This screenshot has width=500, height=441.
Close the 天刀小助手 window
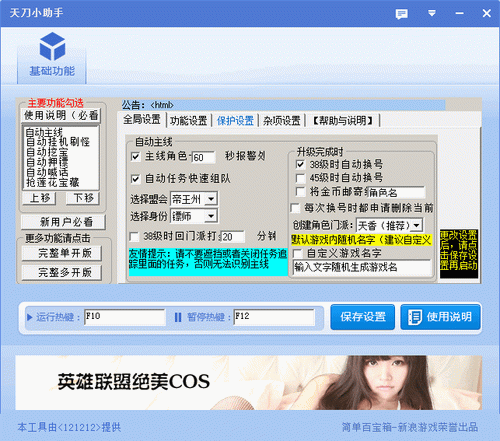tap(487, 13)
